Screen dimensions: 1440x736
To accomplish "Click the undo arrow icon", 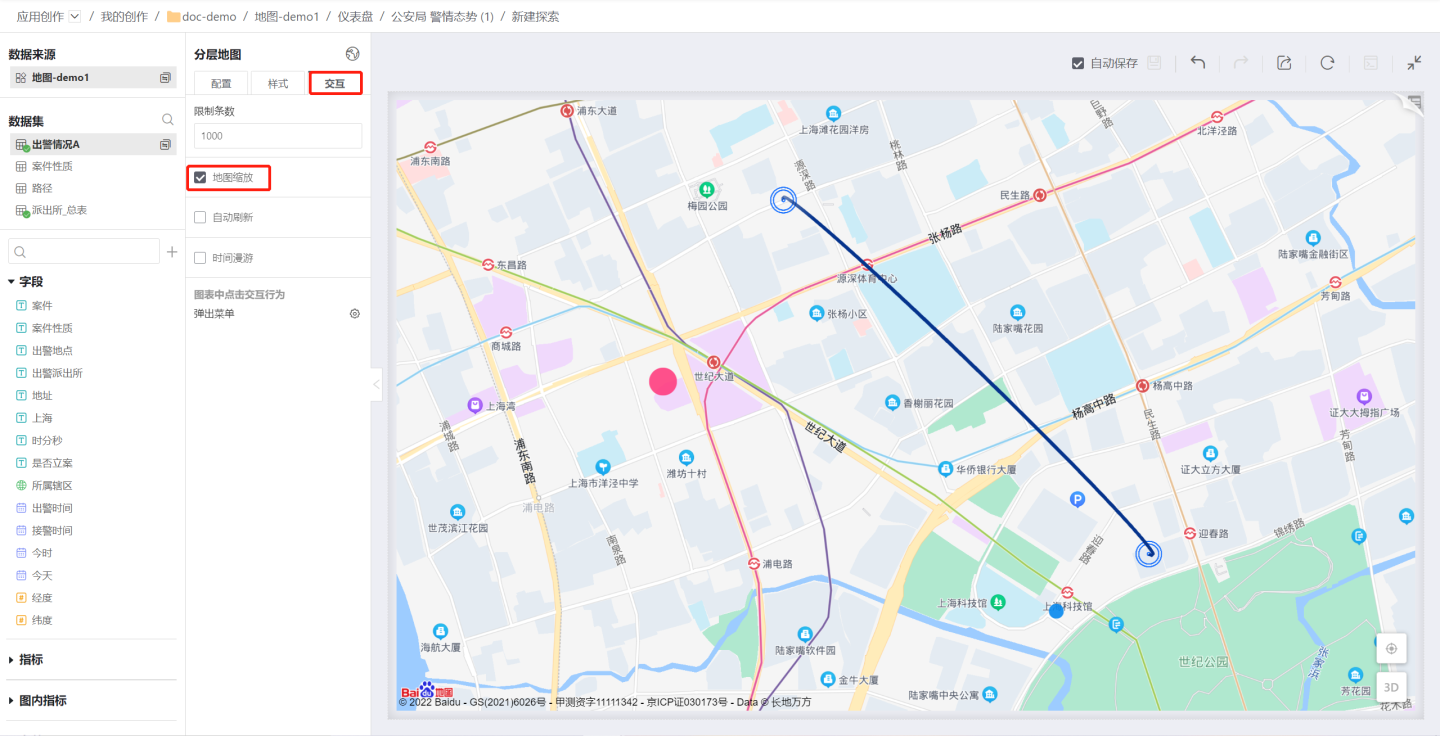I will pos(1197,62).
